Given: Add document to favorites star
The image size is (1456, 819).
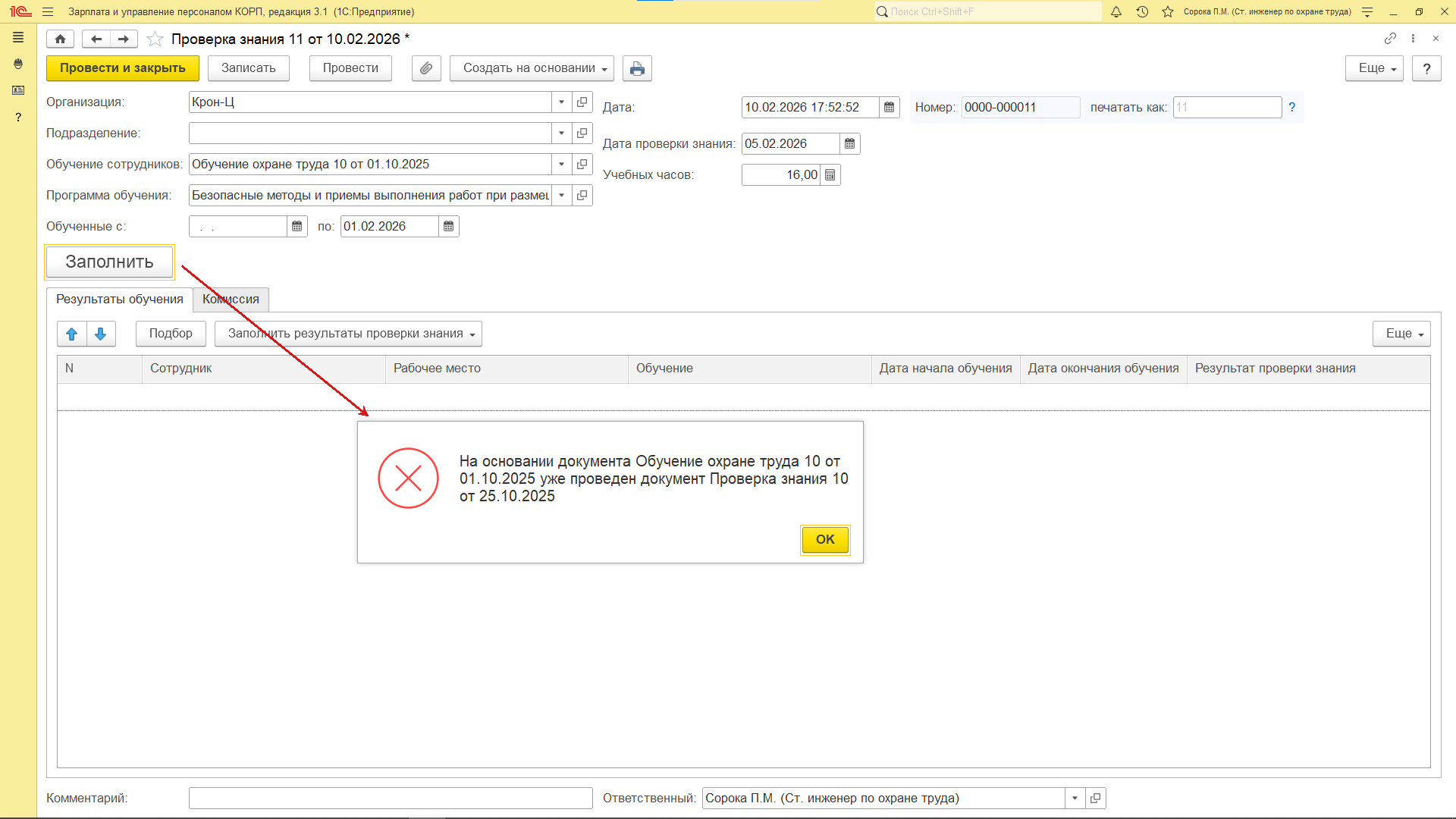Looking at the screenshot, I should [x=155, y=39].
